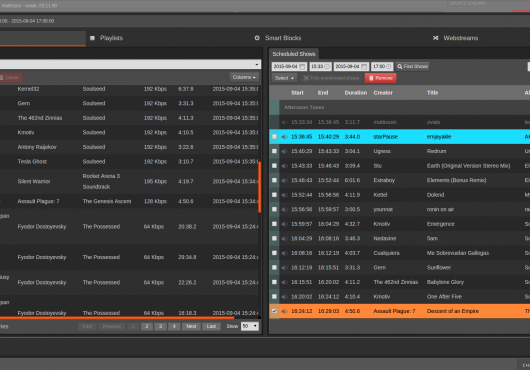Screen dimensions: 530x370
Task: Click the Playlists tab icon
Action: pyautogui.click(x=92, y=38)
